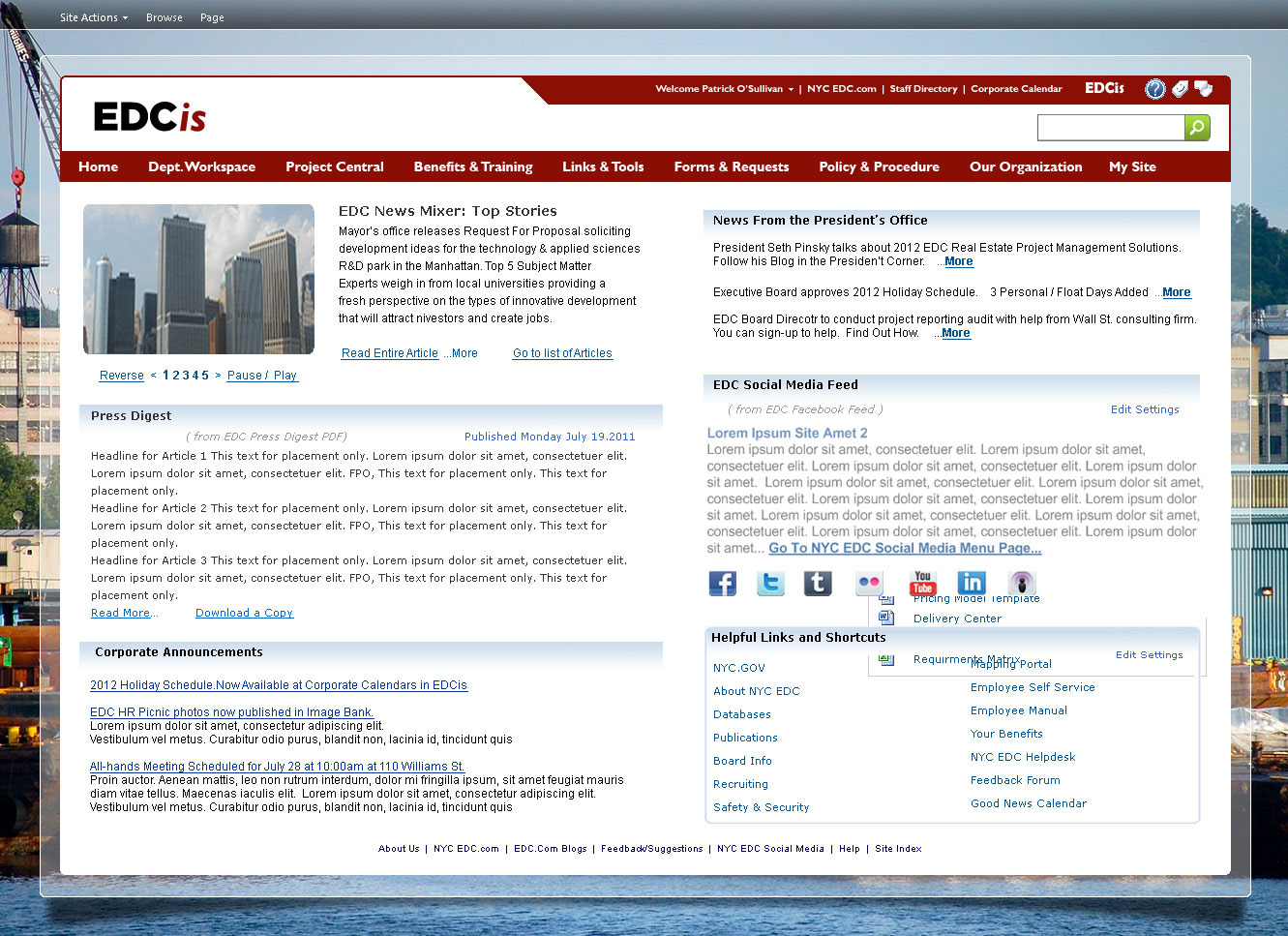Open the Safety & Security link
Viewport: 1288px width, 936px height.
point(762,807)
